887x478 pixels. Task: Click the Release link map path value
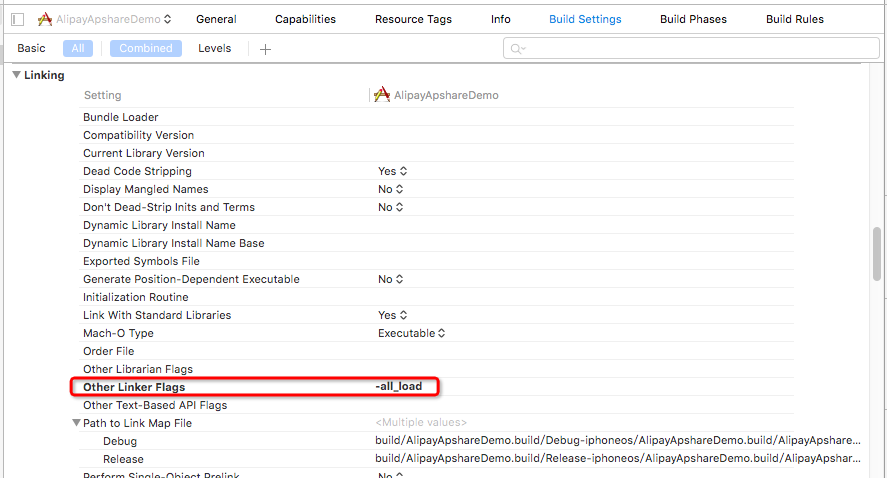tap(618, 459)
